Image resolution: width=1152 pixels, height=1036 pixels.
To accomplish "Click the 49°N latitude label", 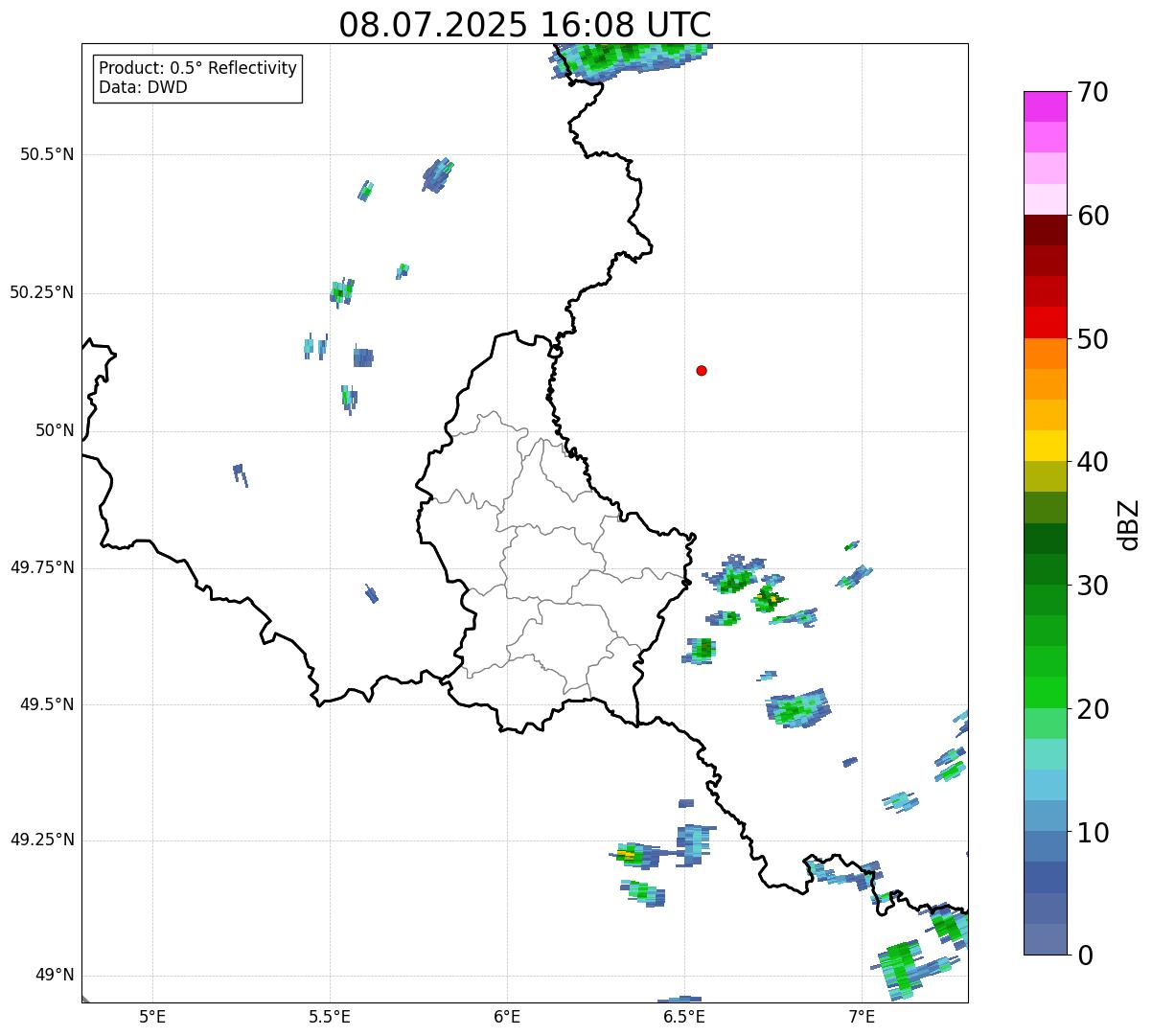I will coord(55,975).
